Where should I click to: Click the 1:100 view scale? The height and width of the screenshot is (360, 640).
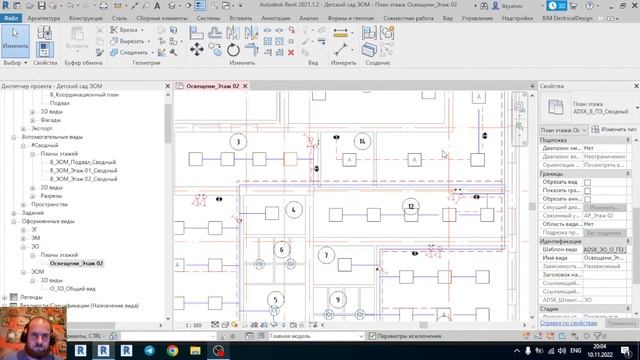tap(193, 325)
